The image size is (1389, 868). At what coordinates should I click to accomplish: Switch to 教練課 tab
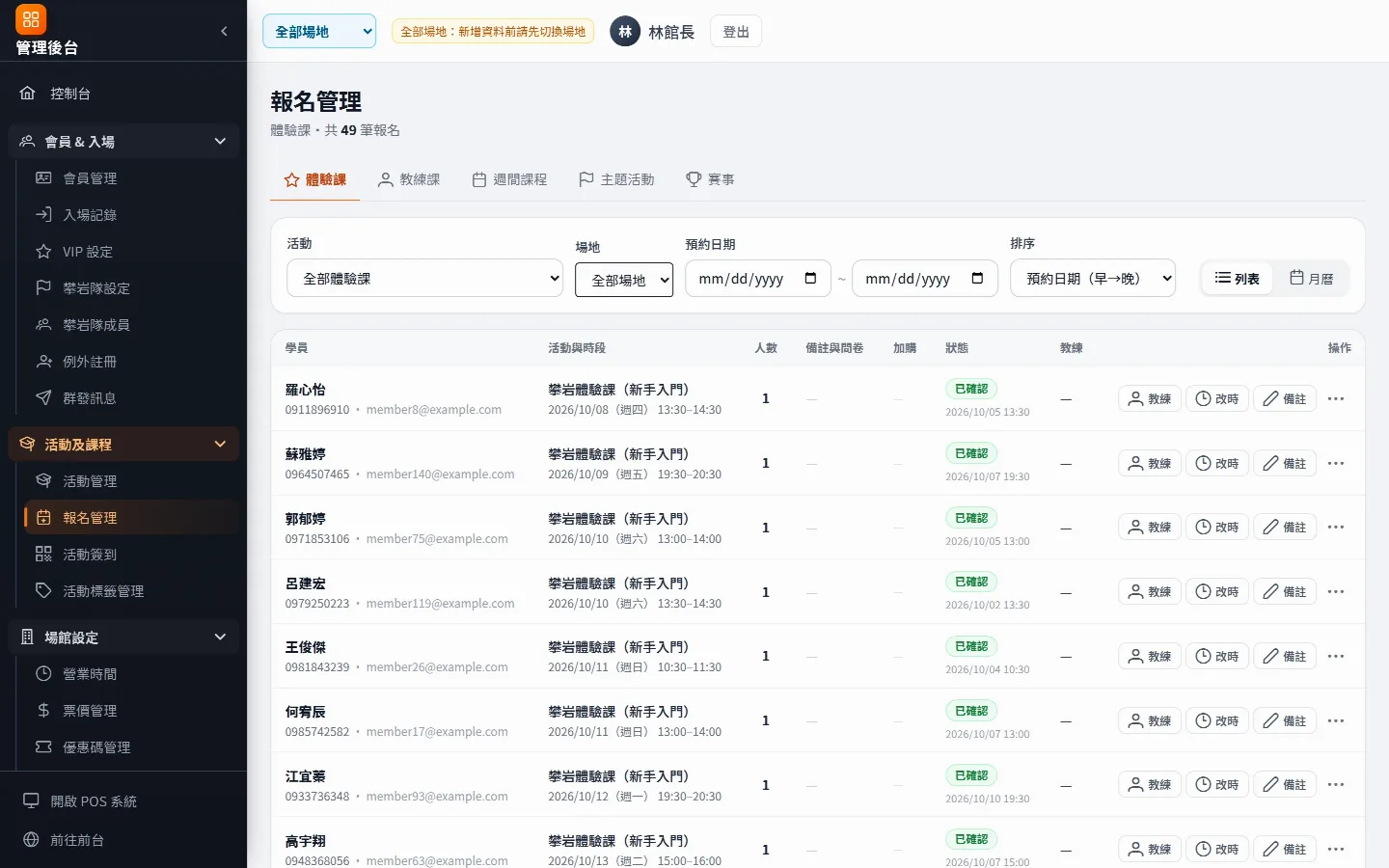click(x=409, y=179)
